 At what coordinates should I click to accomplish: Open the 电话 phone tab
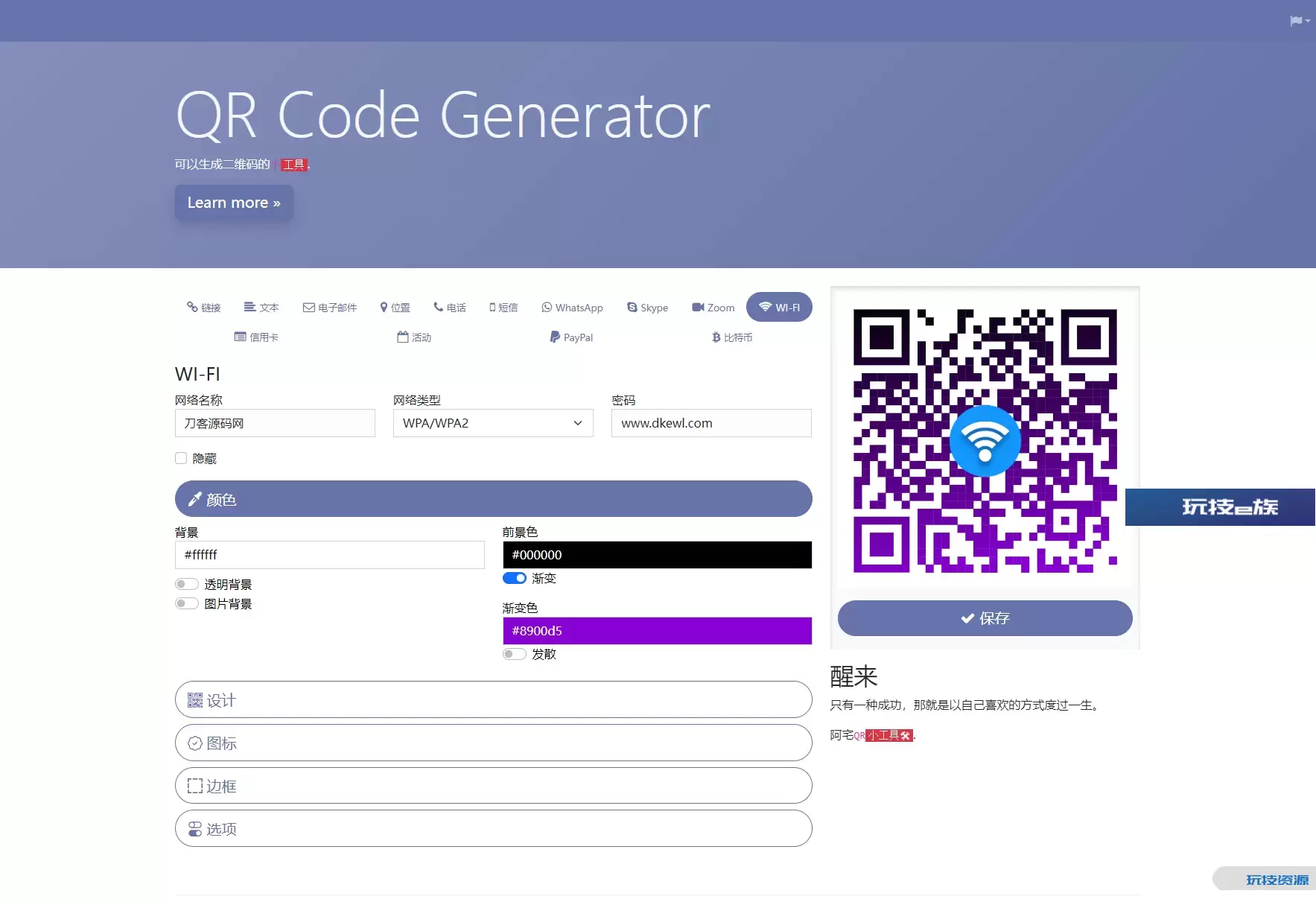449,307
